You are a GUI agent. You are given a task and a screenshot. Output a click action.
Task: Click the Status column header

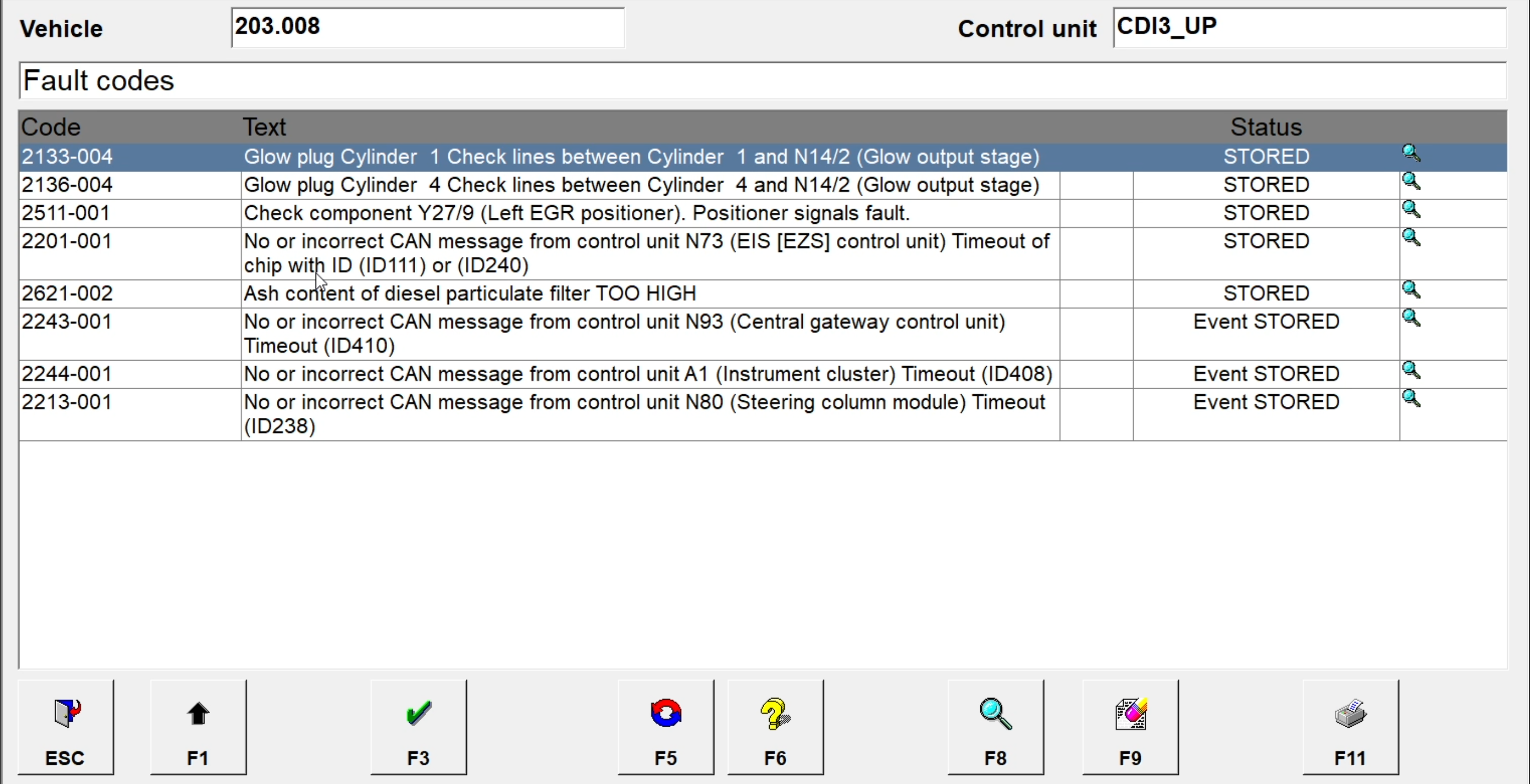[x=1266, y=127]
